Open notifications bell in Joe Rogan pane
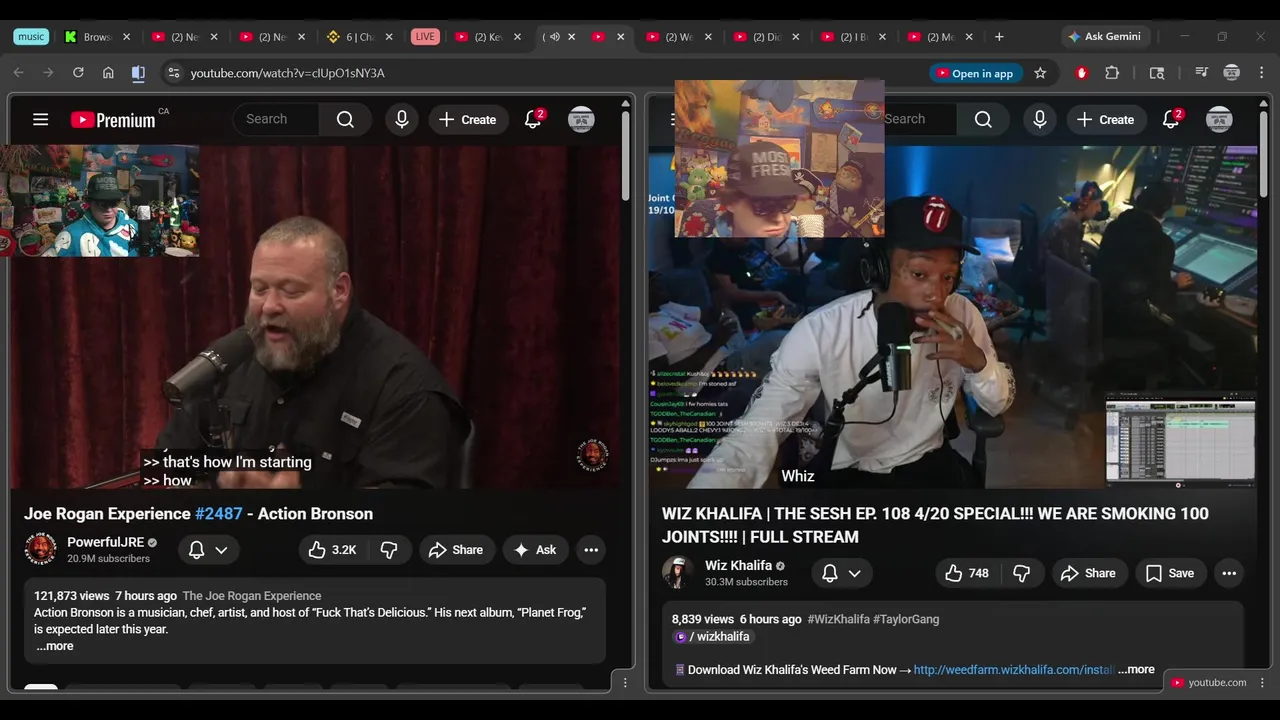Viewport: 1280px width, 720px height. (x=533, y=120)
